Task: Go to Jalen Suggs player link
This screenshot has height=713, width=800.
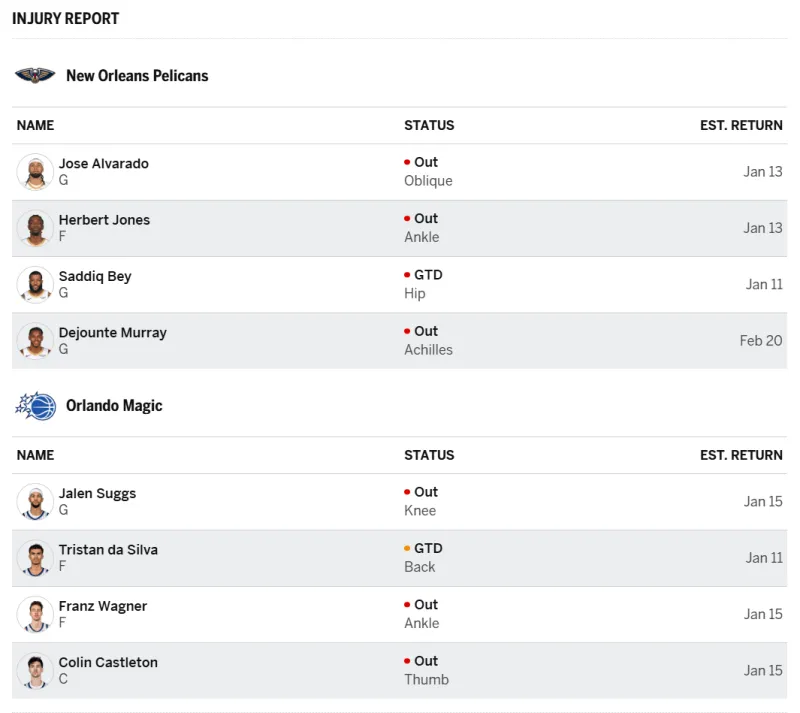Action: tap(97, 493)
